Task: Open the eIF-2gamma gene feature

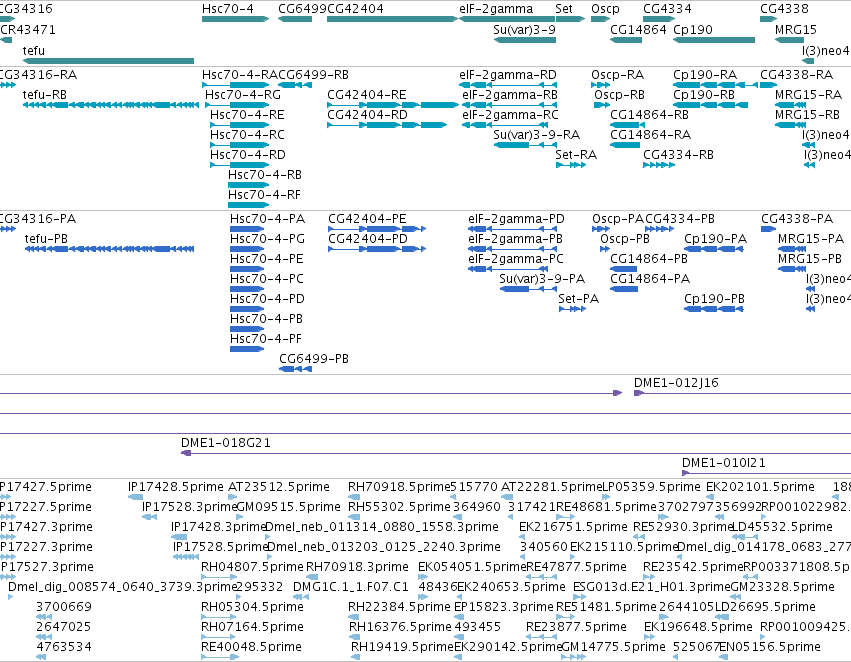Action: tap(507, 19)
